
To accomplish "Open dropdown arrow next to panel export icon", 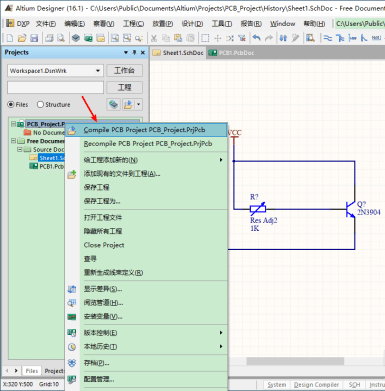I will pyautogui.click(x=138, y=105).
